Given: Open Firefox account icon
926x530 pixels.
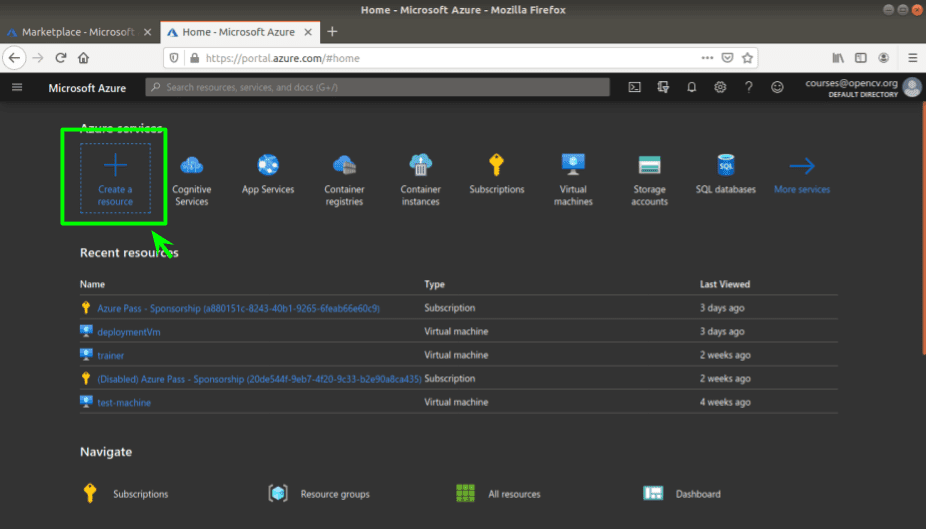Looking at the screenshot, I should pyautogui.click(x=883, y=58).
